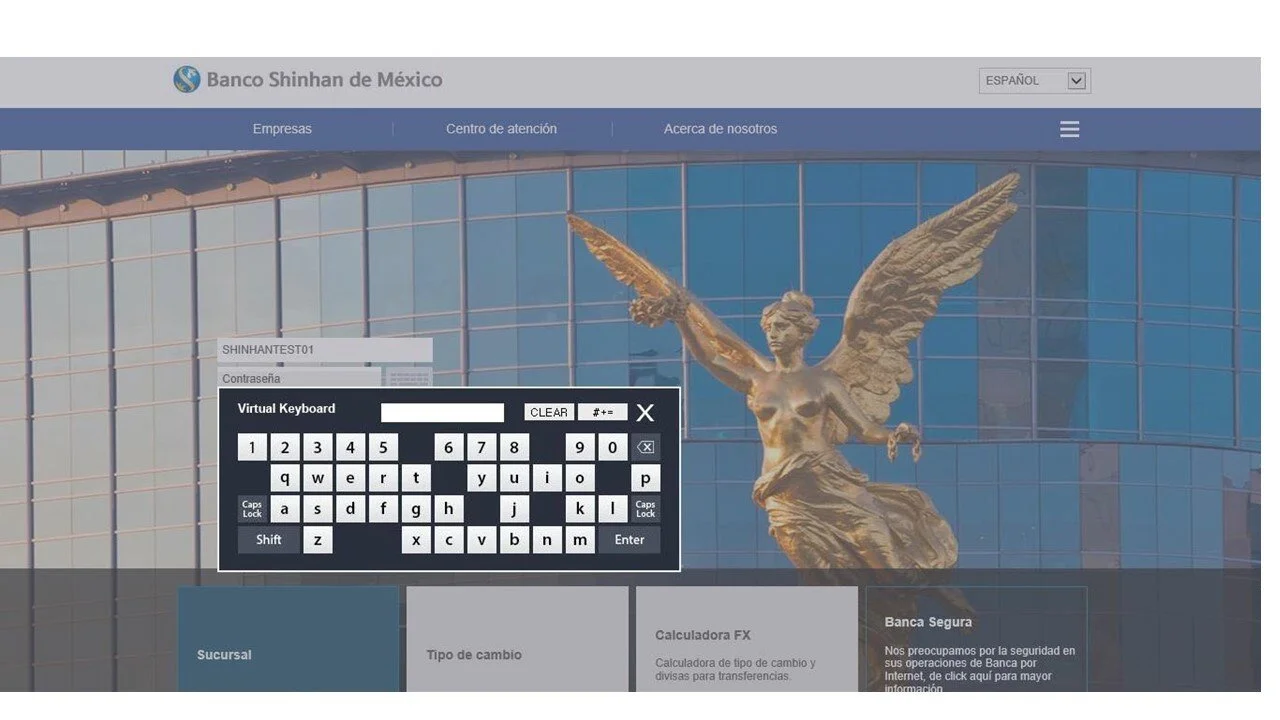Toggle the Shift key
The image size is (1280, 720).
pos(269,540)
